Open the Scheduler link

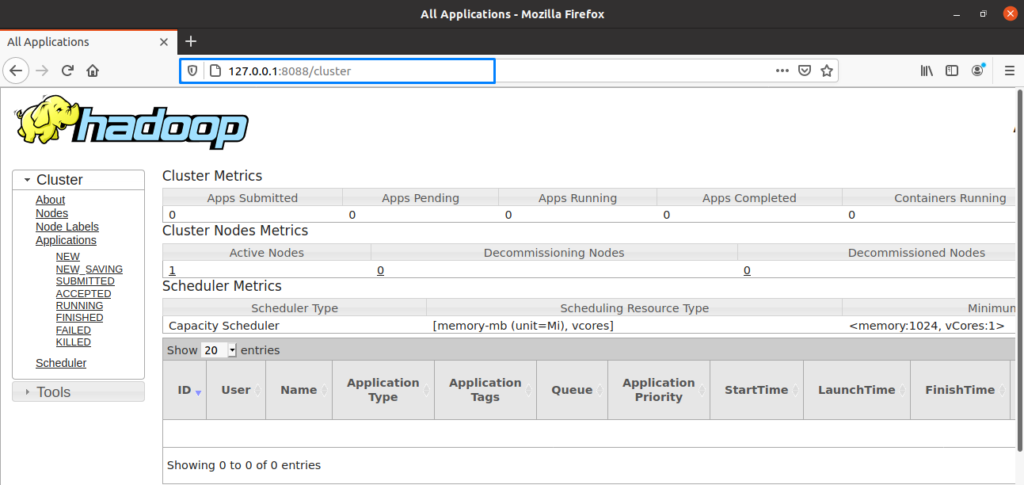tap(61, 363)
